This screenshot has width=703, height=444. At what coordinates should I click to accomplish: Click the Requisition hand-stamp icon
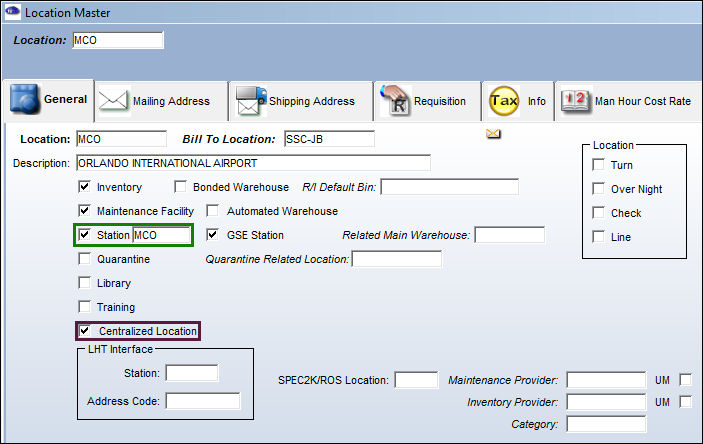pos(395,100)
